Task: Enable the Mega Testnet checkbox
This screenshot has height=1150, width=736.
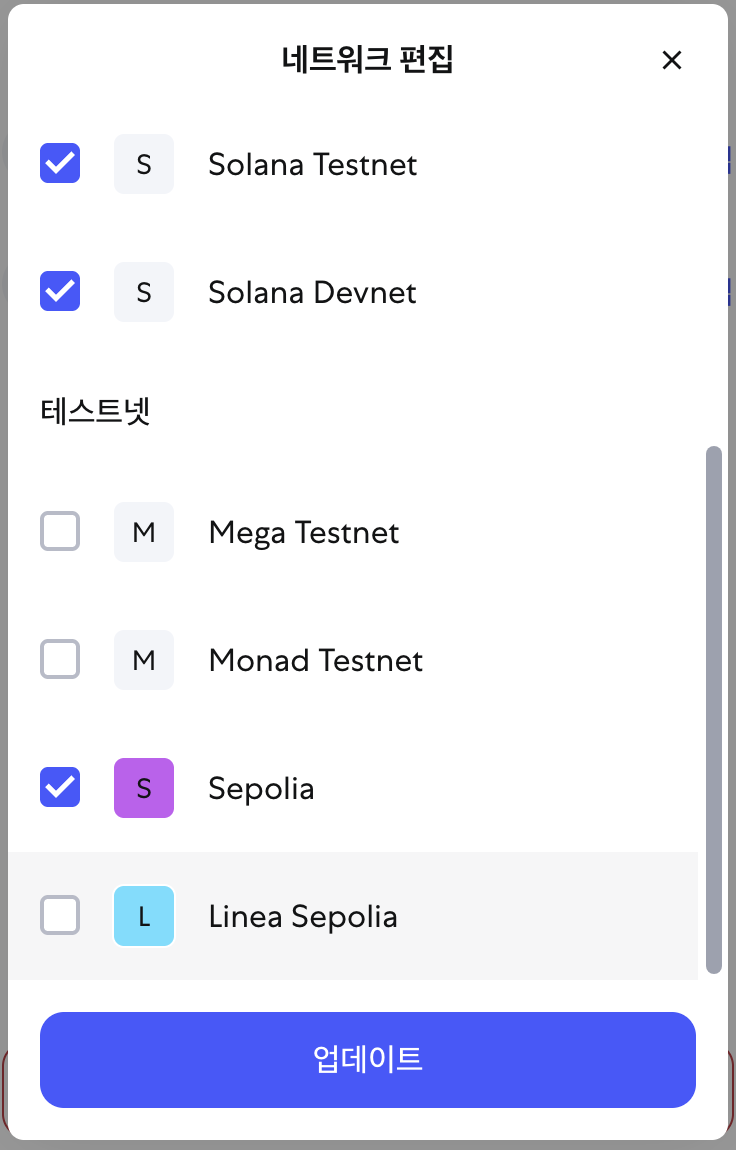Action: (x=60, y=532)
